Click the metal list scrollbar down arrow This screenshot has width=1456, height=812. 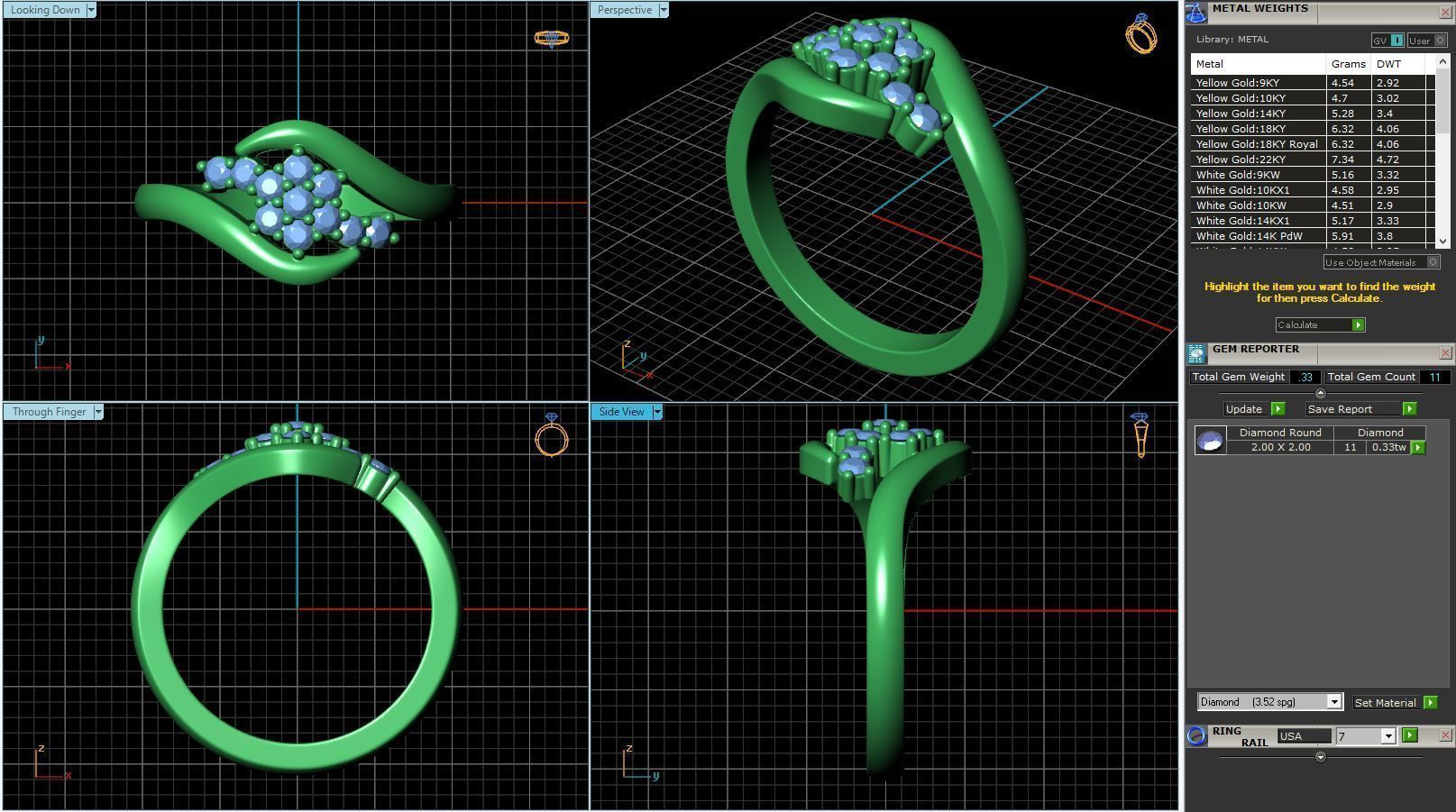pos(1442,241)
